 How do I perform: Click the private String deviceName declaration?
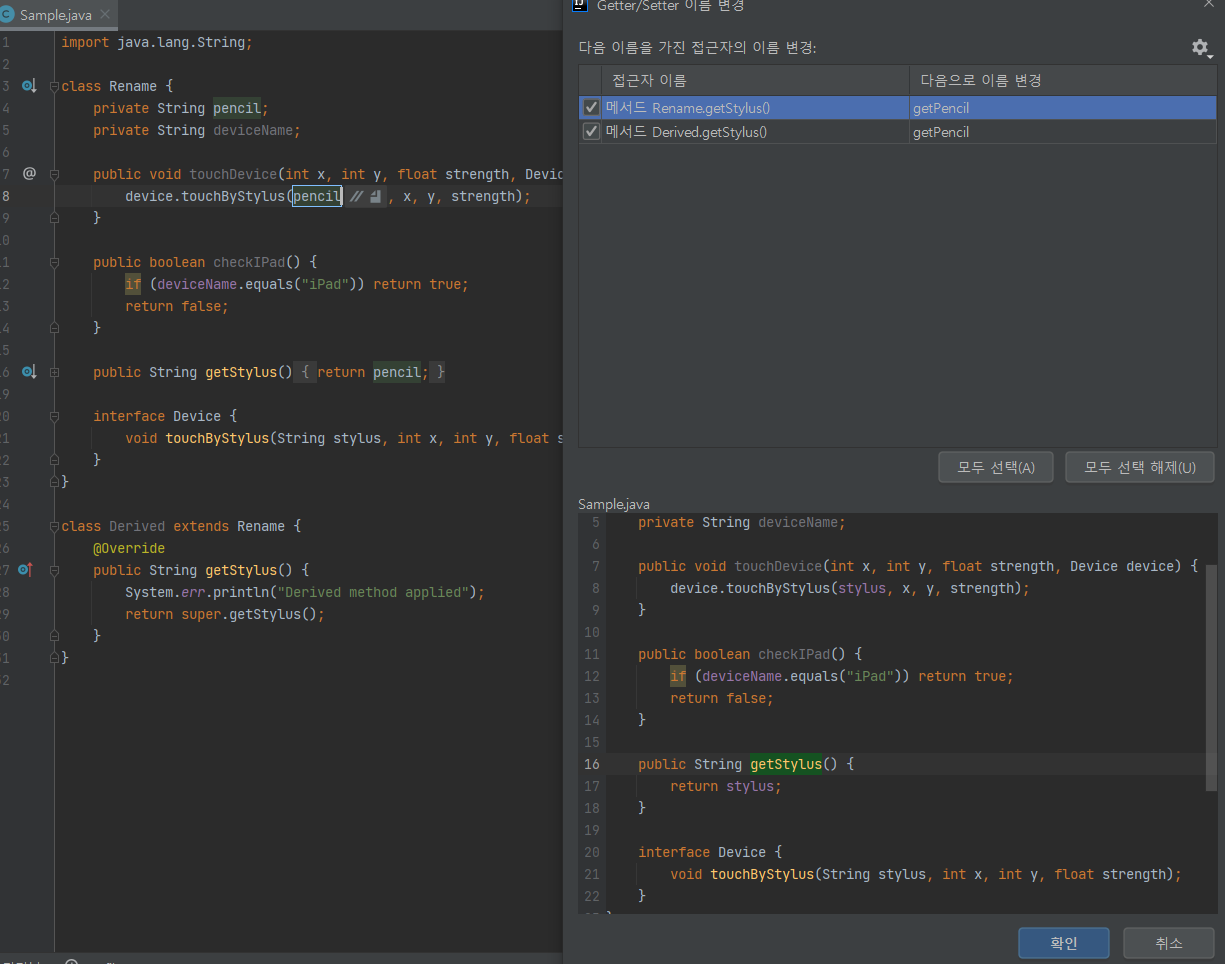197,131
